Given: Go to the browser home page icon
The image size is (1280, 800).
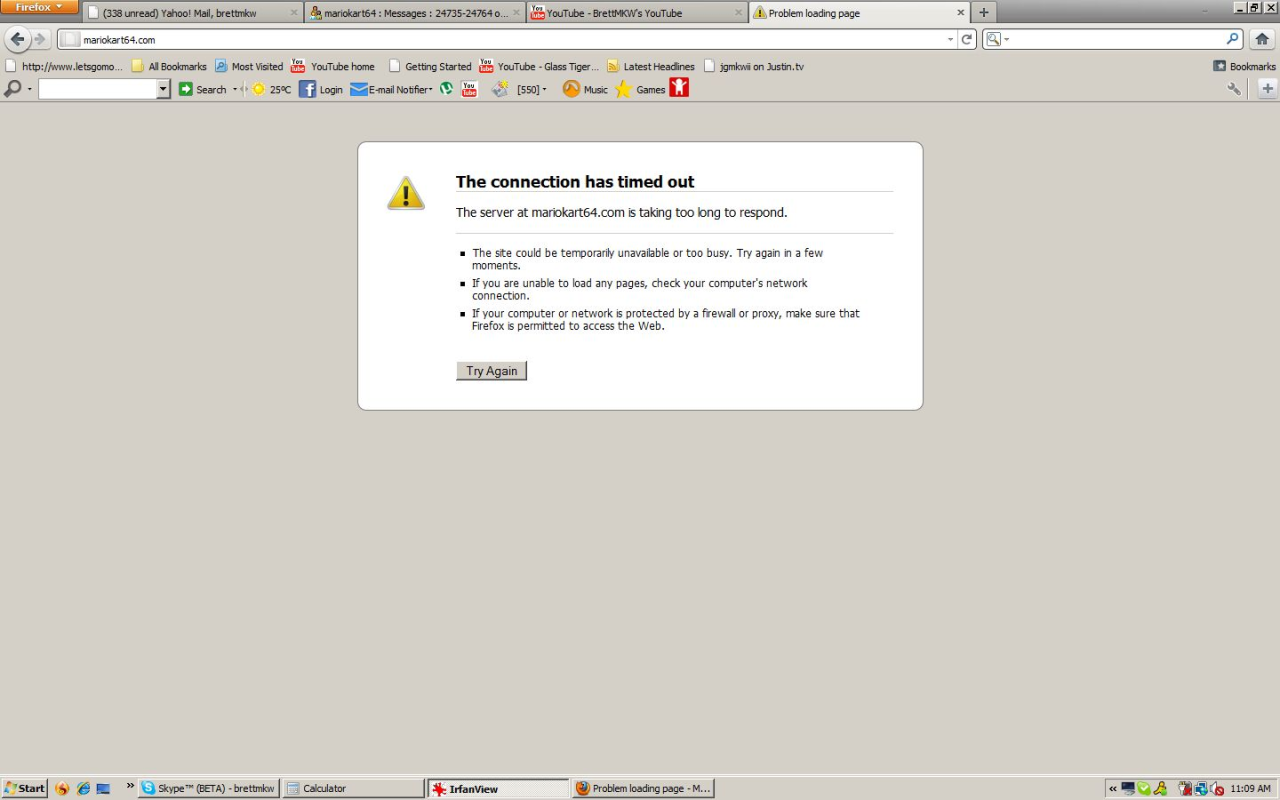Looking at the screenshot, I should click(1262, 39).
